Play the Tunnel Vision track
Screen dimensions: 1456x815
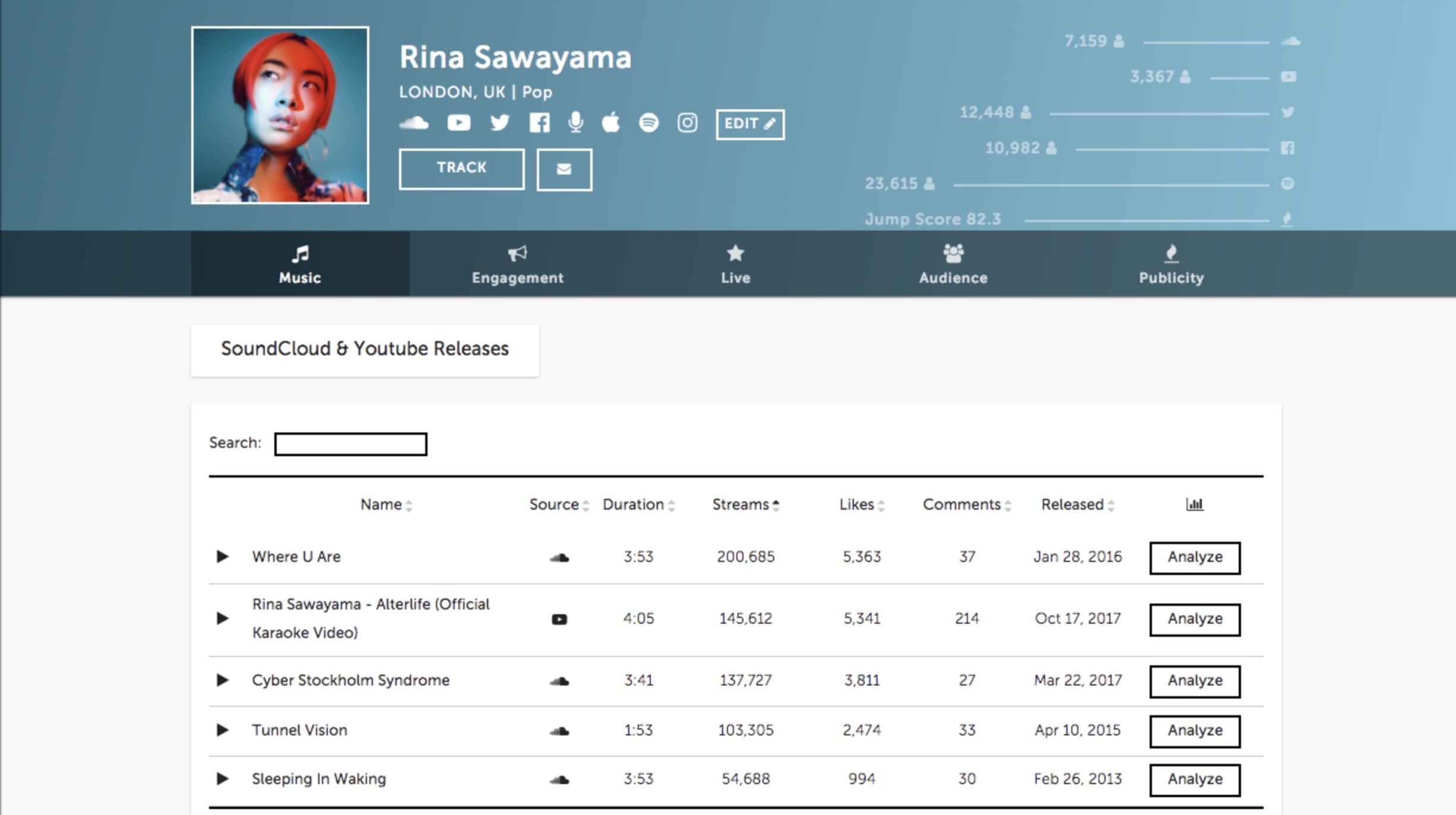click(x=223, y=730)
